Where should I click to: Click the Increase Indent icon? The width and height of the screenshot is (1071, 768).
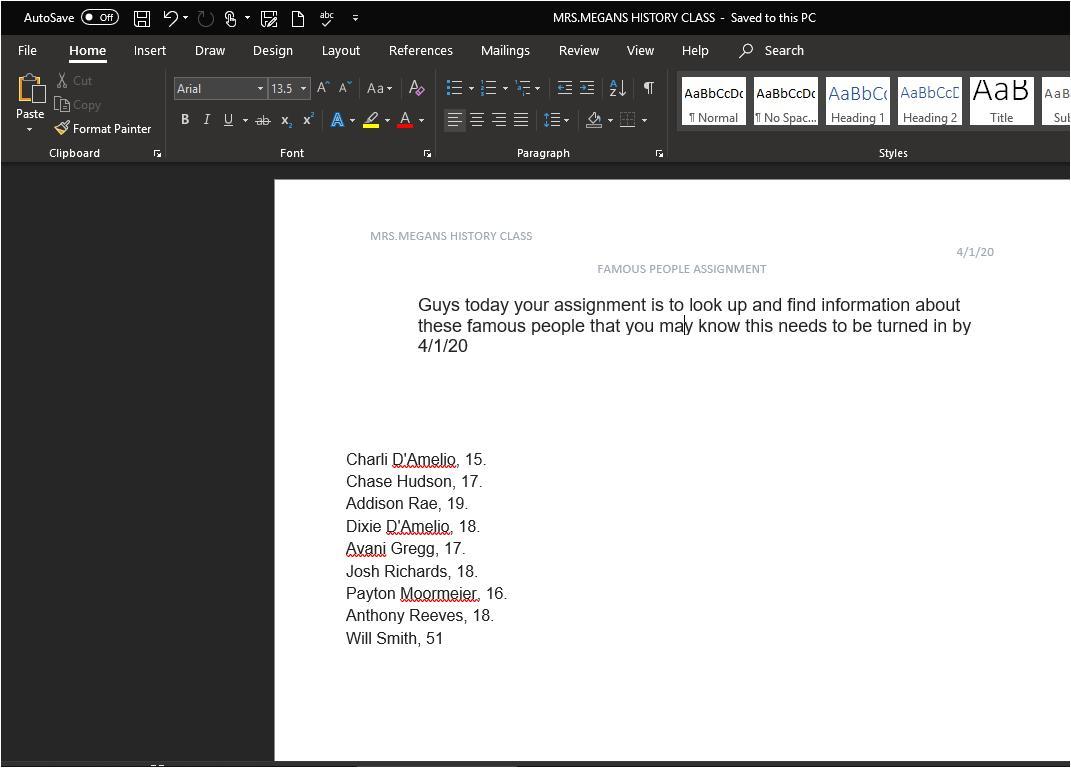[587, 88]
